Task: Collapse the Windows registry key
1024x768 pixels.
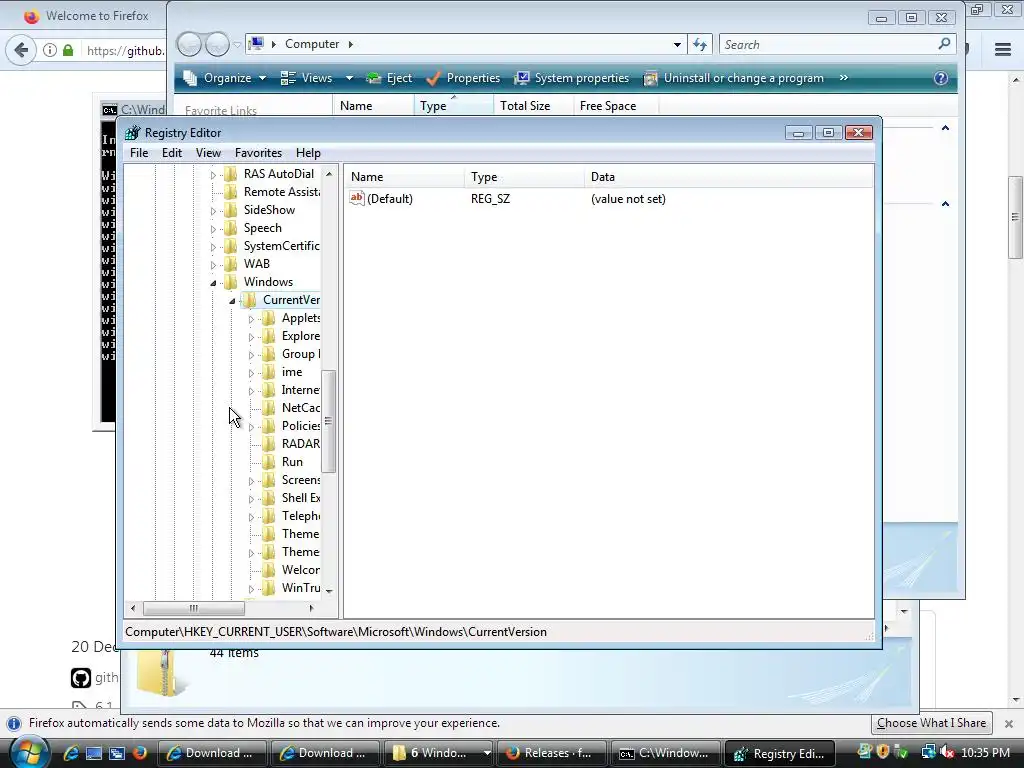Action: [x=213, y=283]
